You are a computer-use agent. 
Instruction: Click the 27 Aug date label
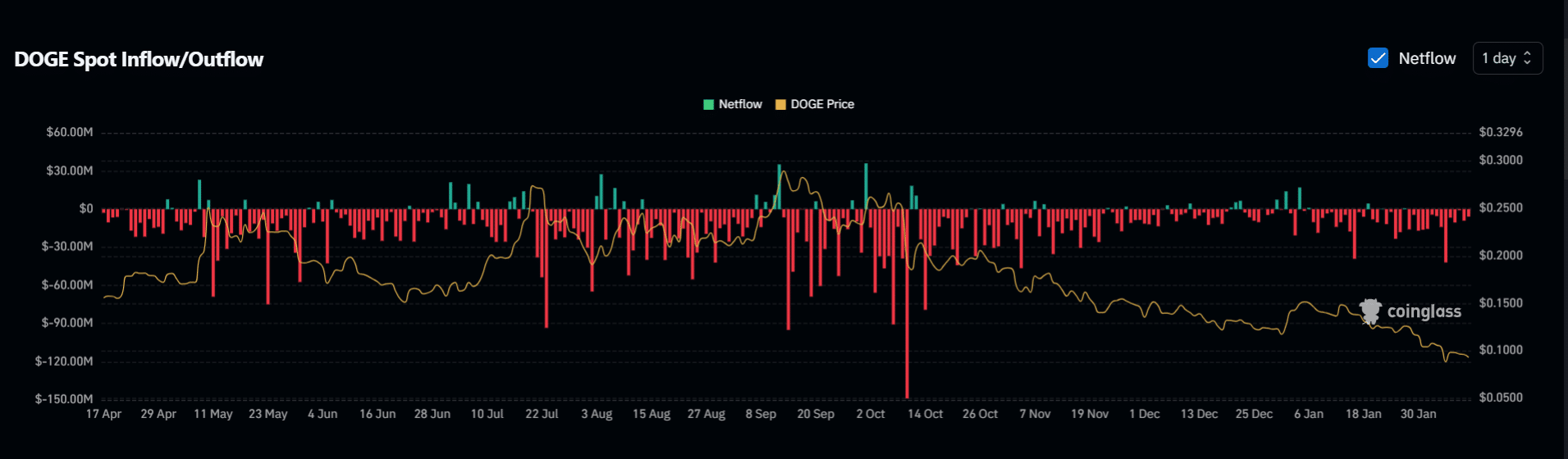[x=706, y=414]
